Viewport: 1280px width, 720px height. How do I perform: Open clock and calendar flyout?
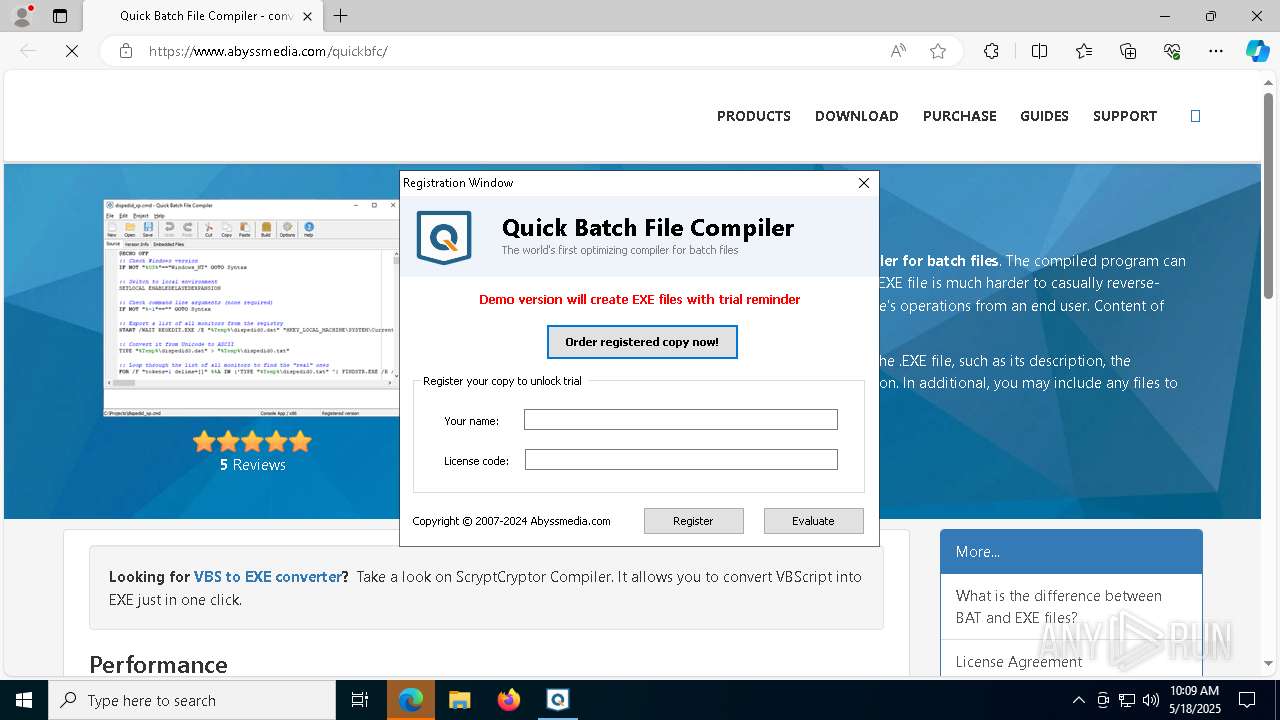pos(1195,700)
